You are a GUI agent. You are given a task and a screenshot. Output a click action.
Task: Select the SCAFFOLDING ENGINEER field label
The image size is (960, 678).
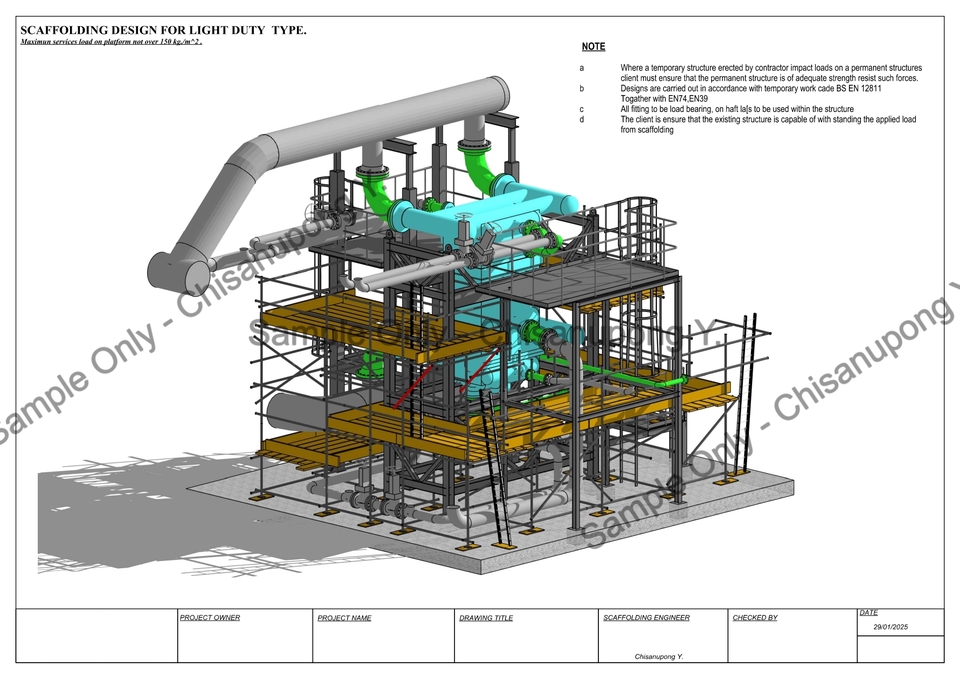[646, 618]
